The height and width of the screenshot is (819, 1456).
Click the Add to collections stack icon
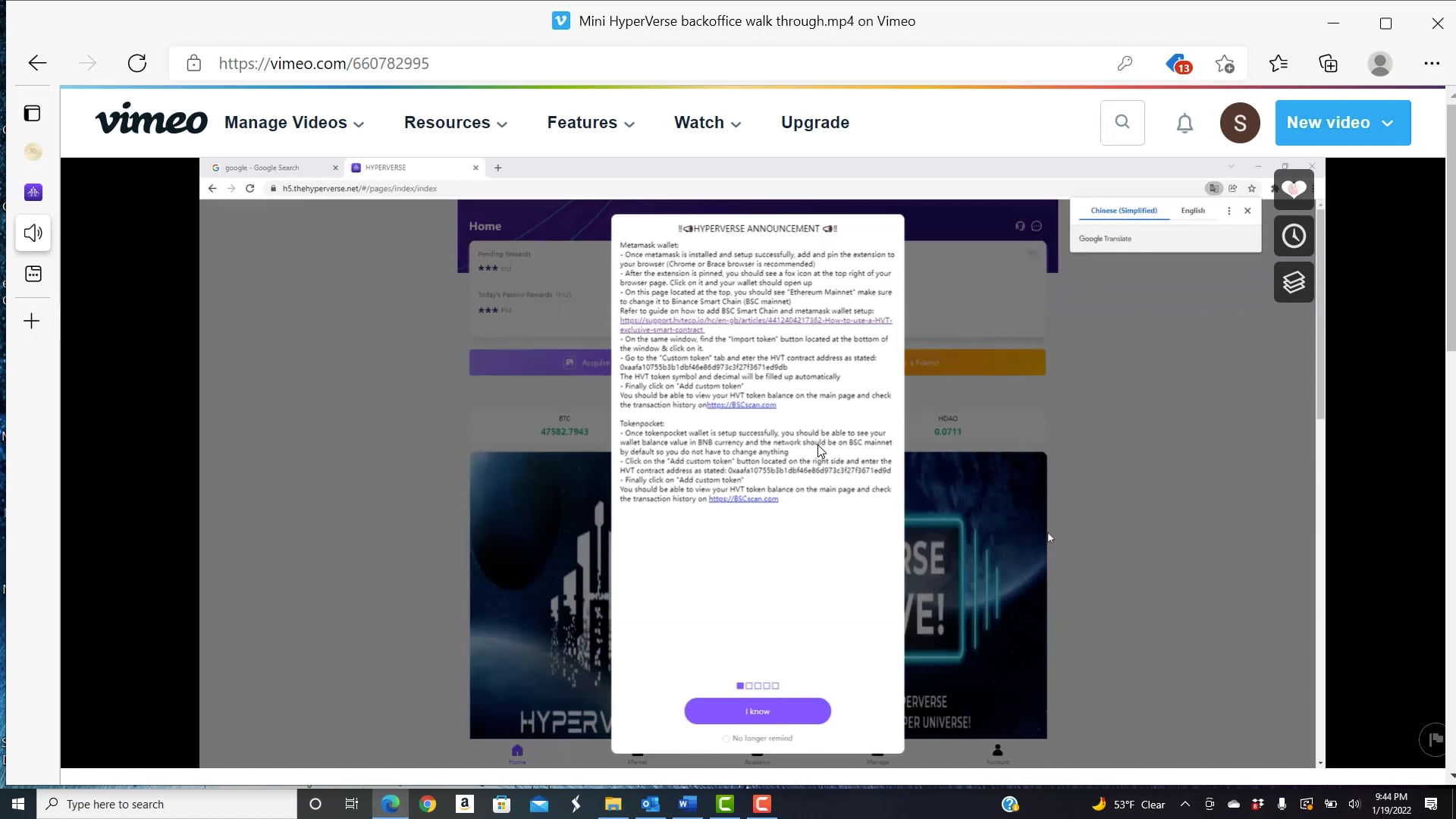point(1294,282)
